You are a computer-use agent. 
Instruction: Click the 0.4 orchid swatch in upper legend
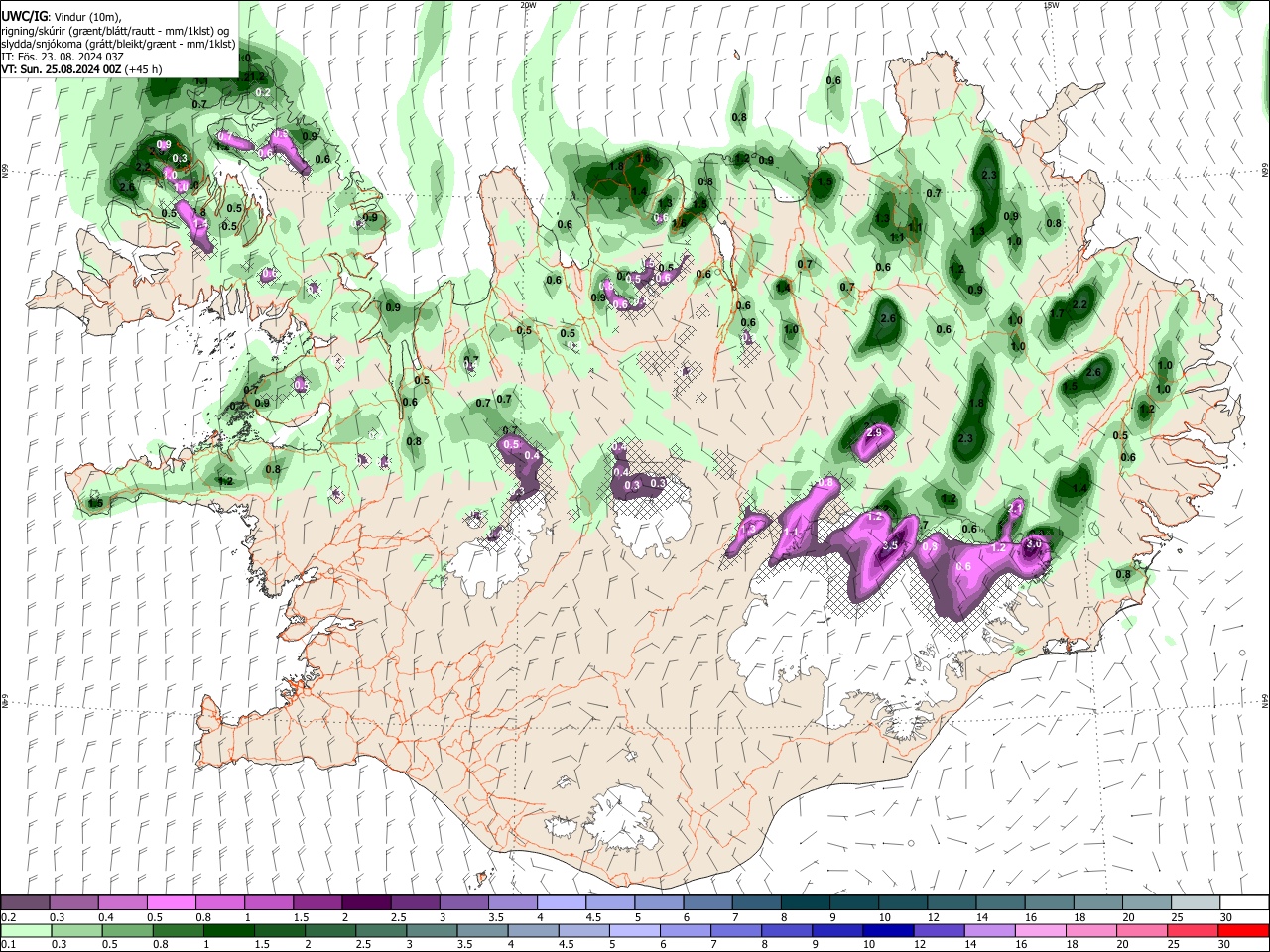point(122,903)
